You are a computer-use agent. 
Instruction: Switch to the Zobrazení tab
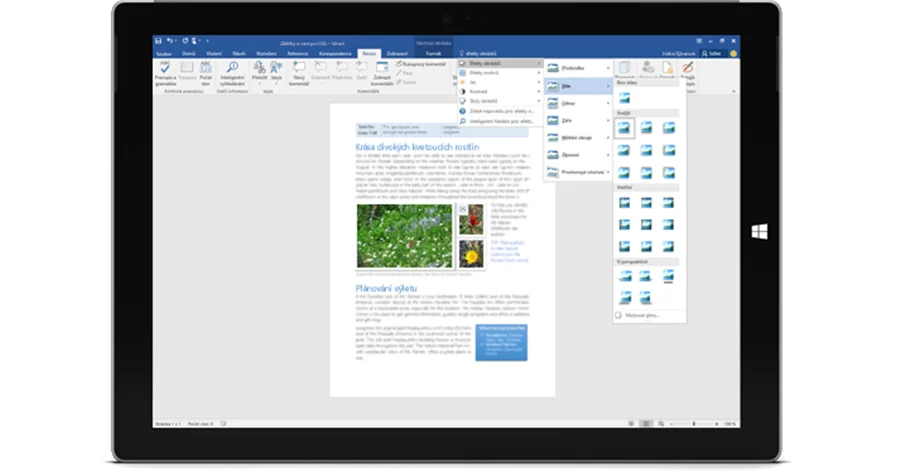(397, 53)
